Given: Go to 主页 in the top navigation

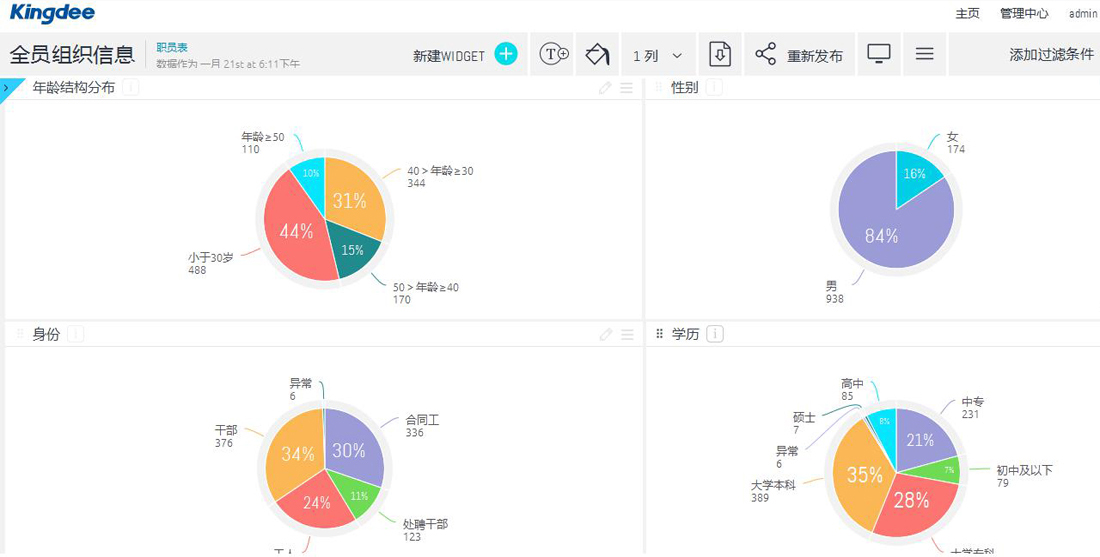Looking at the screenshot, I should click(x=967, y=13).
